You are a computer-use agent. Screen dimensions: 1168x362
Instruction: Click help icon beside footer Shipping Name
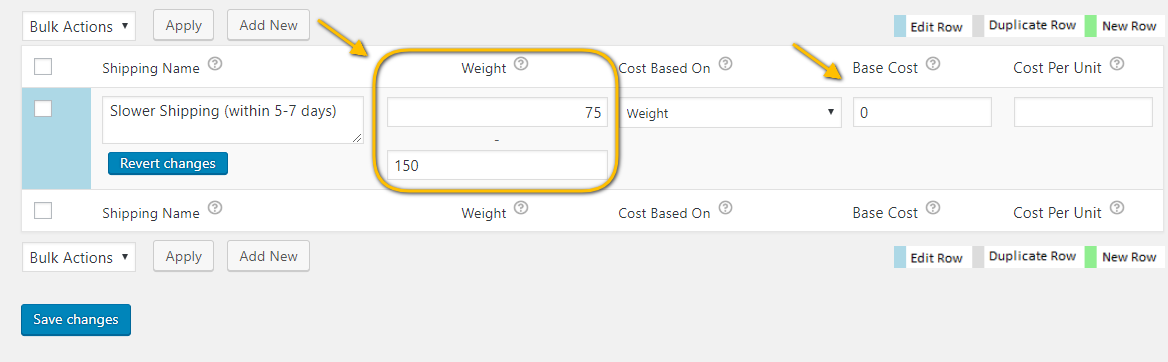click(216, 208)
